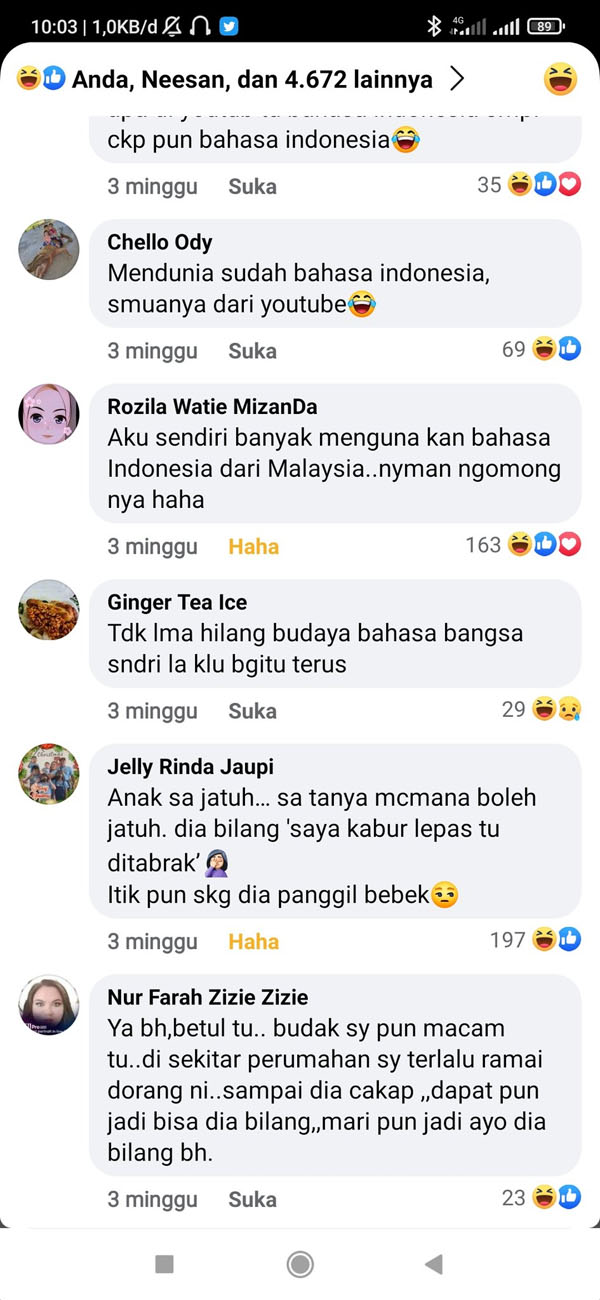Tap the Android back triangle button

pyautogui.click(x=433, y=1264)
